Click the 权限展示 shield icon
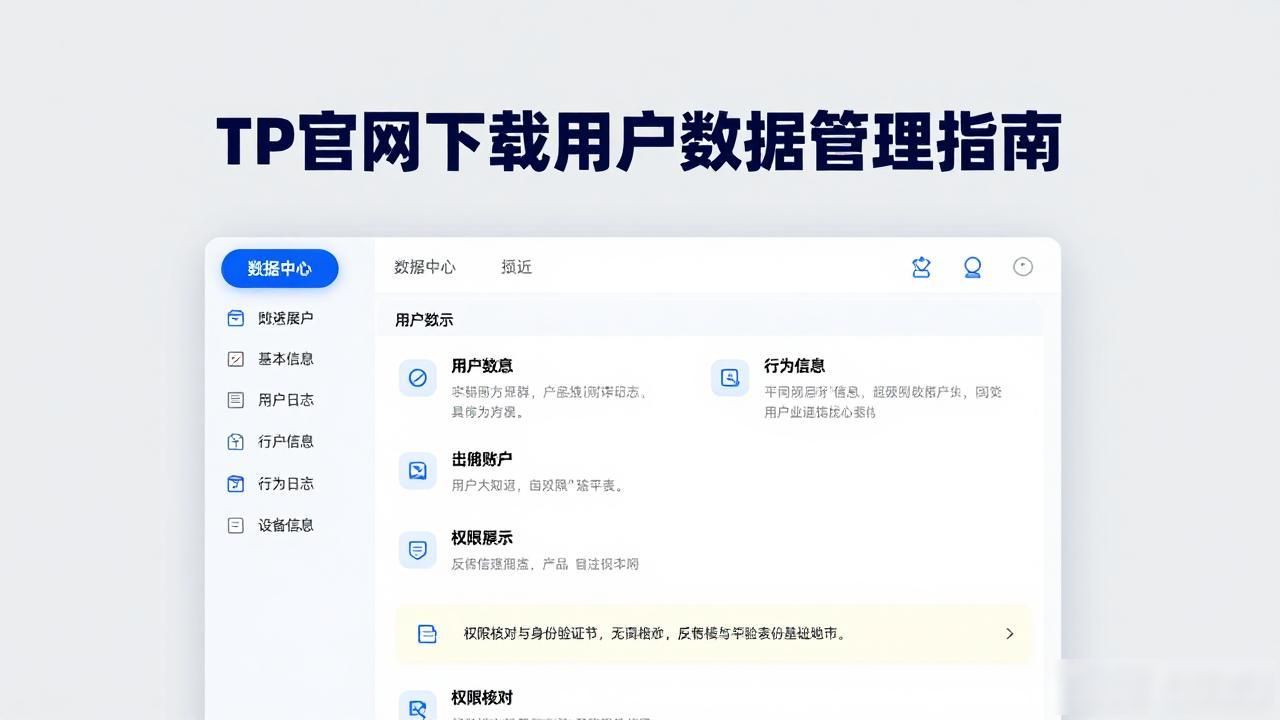1280x720 pixels. (418, 550)
